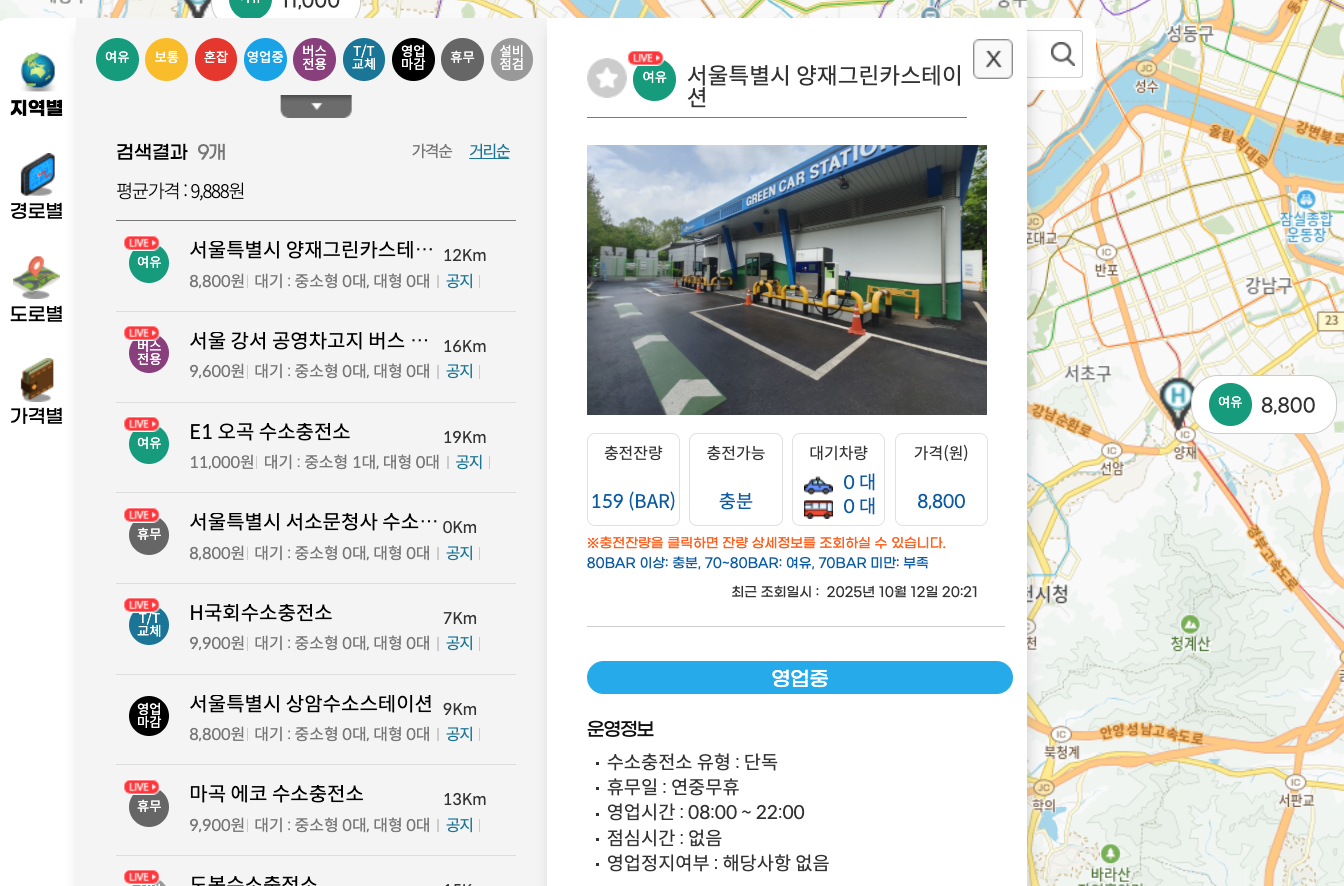Click 여유 badge of E1 오곡 row

pos(148,443)
